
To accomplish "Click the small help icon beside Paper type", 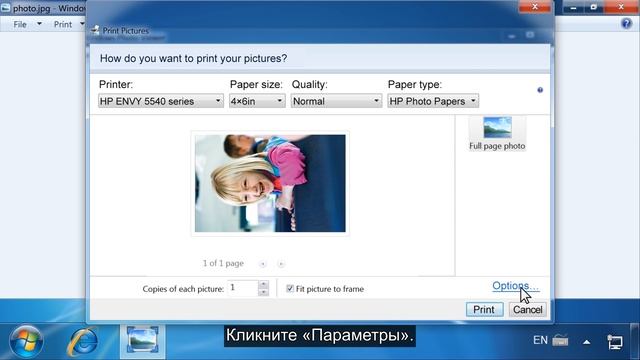I will pyautogui.click(x=540, y=90).
